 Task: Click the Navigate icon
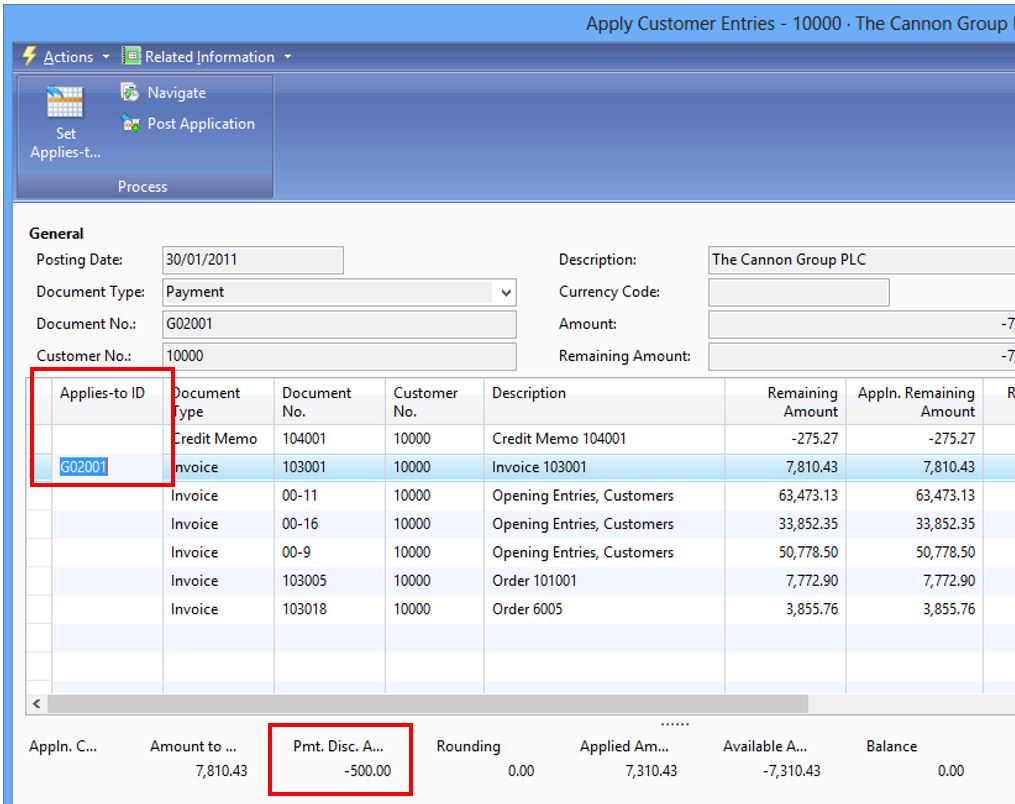click(128, 92)
